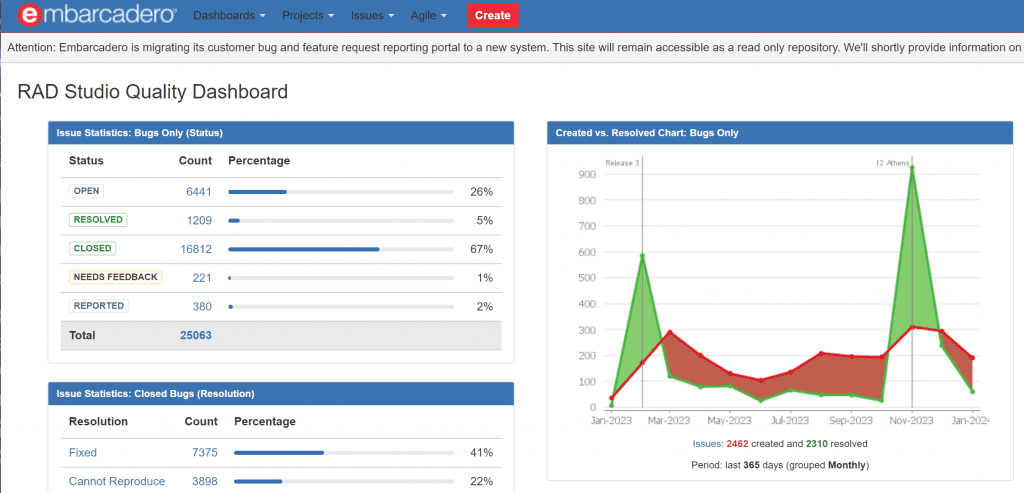
Task: Click the RESOLVED status badge
Action: (98, 220)
